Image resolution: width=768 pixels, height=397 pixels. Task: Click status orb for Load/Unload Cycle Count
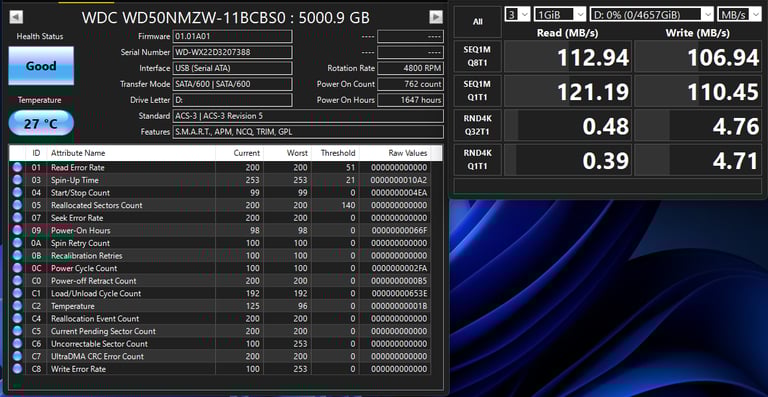click(x=18, y=293)
